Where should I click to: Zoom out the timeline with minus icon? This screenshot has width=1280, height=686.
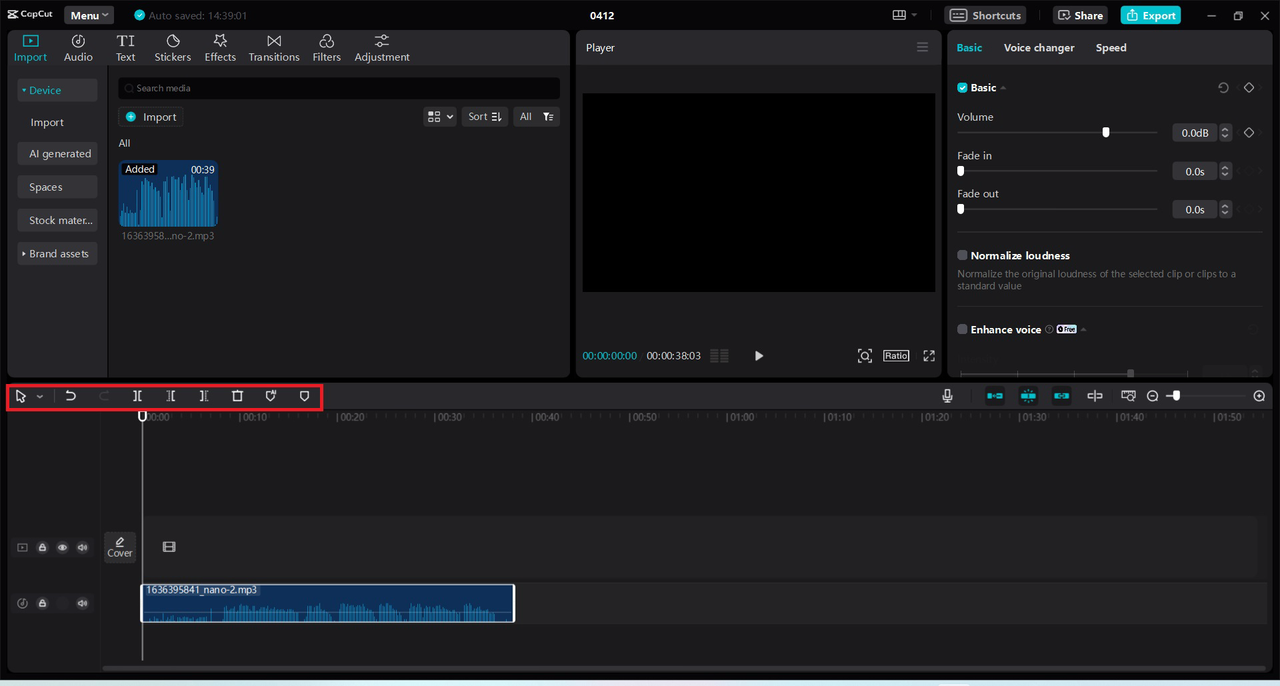click(x=1152, y=396)
